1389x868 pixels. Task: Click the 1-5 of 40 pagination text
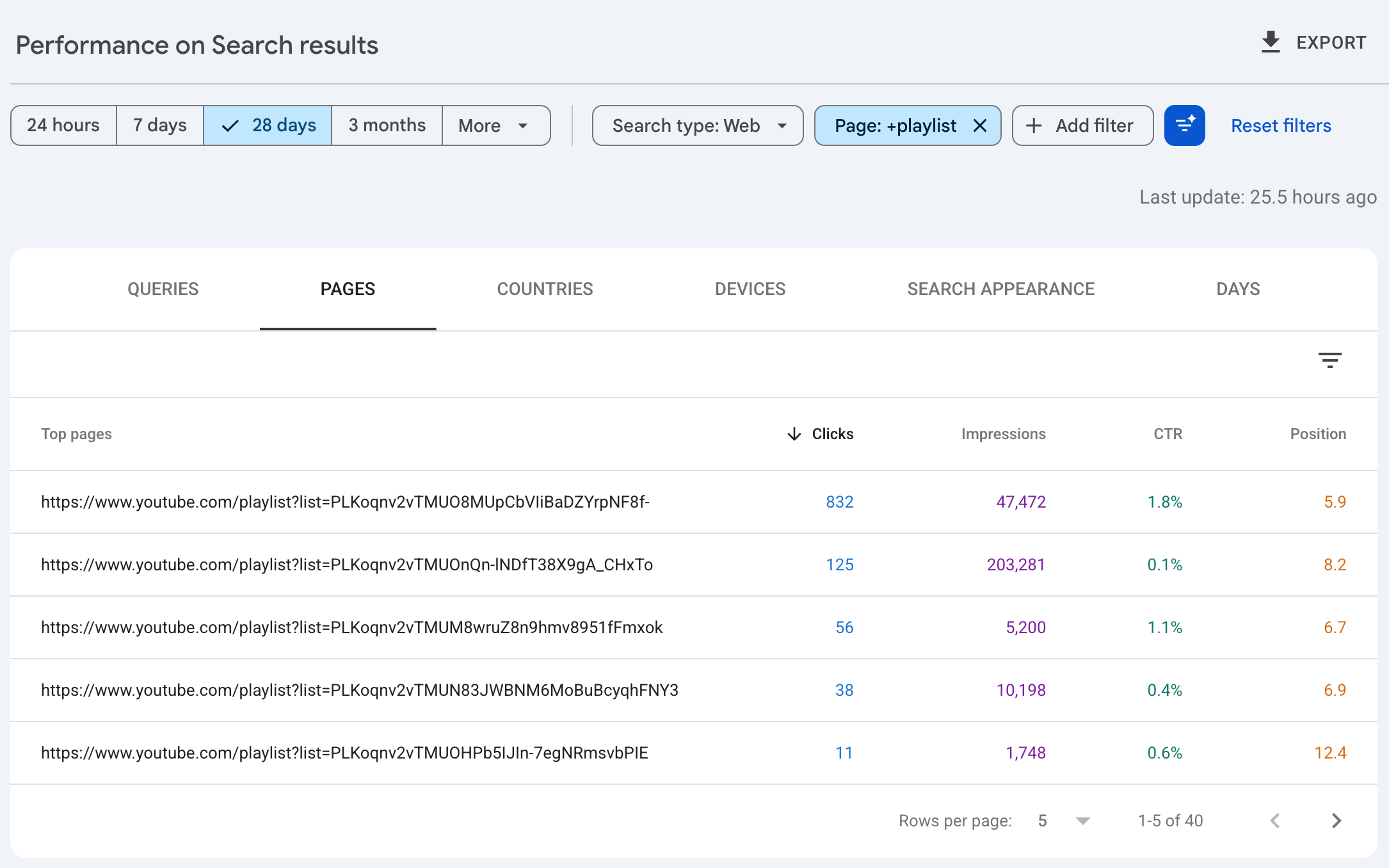1170,821
